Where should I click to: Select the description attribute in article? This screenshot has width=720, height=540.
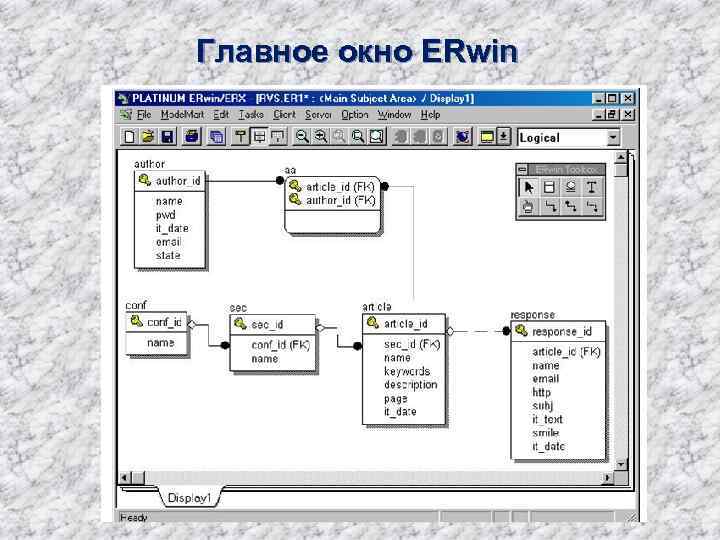tap(411, 385)
